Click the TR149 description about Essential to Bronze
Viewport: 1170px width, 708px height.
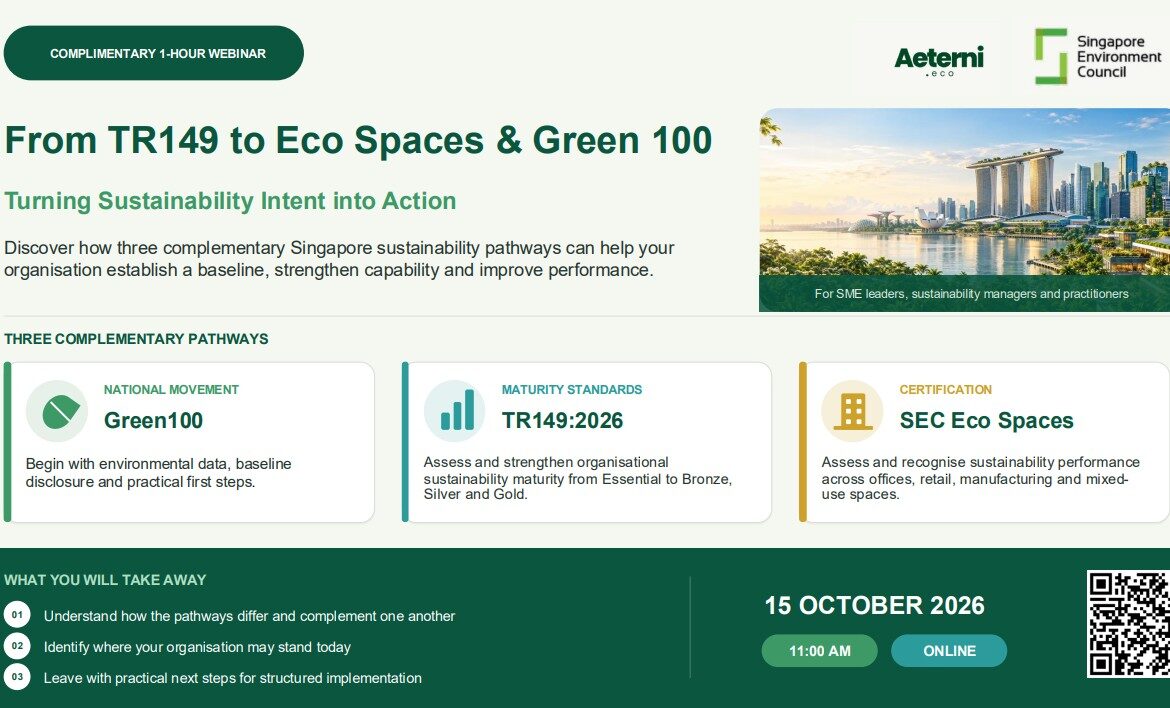click(578, 477)
